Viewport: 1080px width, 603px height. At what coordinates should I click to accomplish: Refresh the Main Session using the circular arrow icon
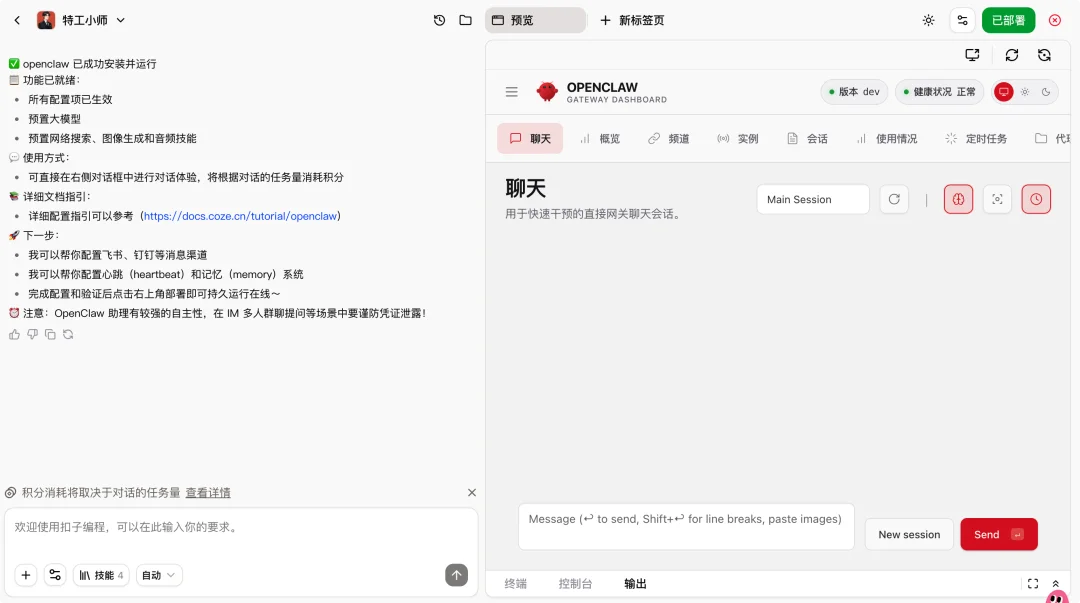(894, 199)
